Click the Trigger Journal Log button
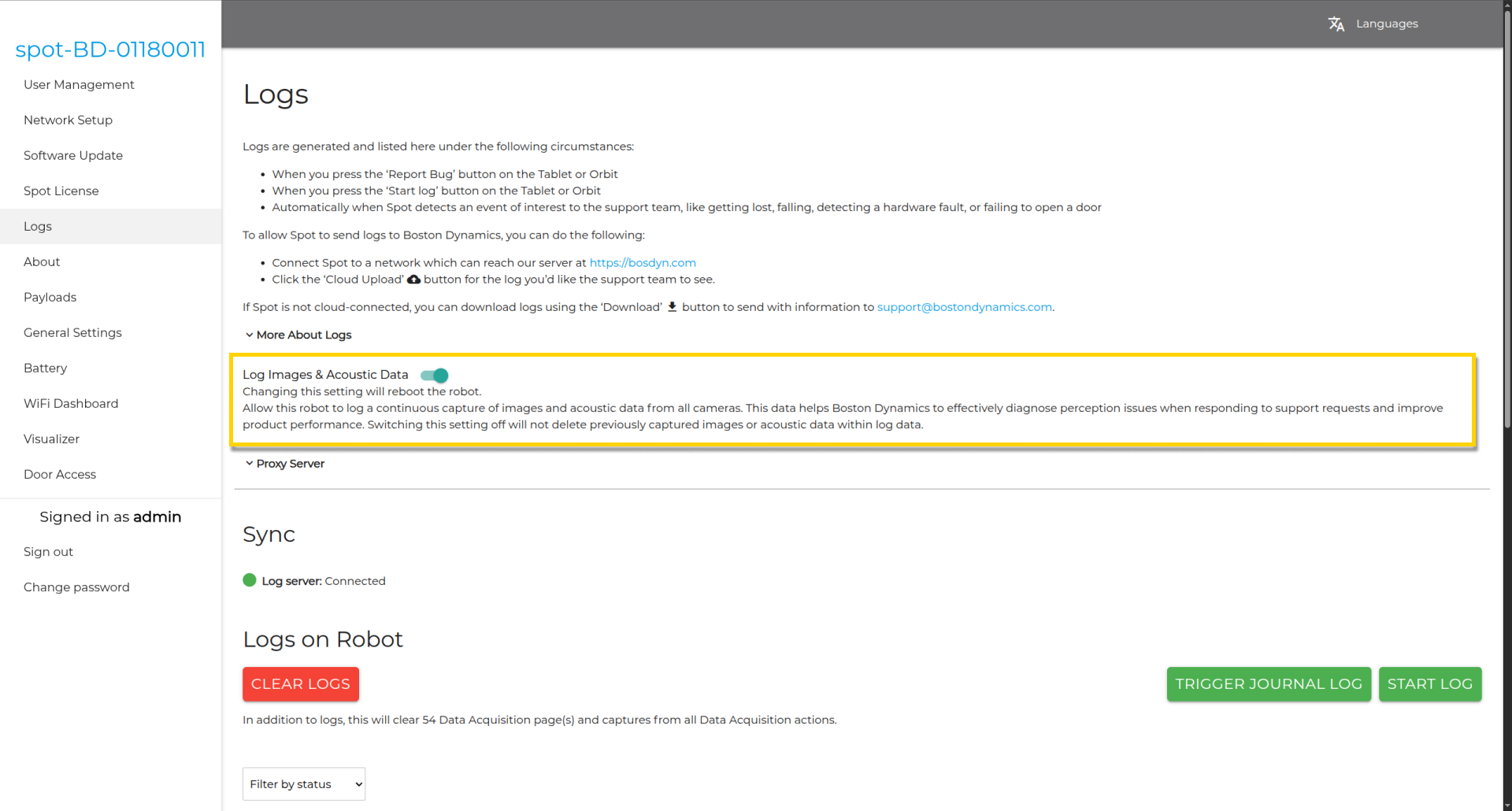The width and height of the screenshot is (1512, 811). click(x=1268, y=684)
